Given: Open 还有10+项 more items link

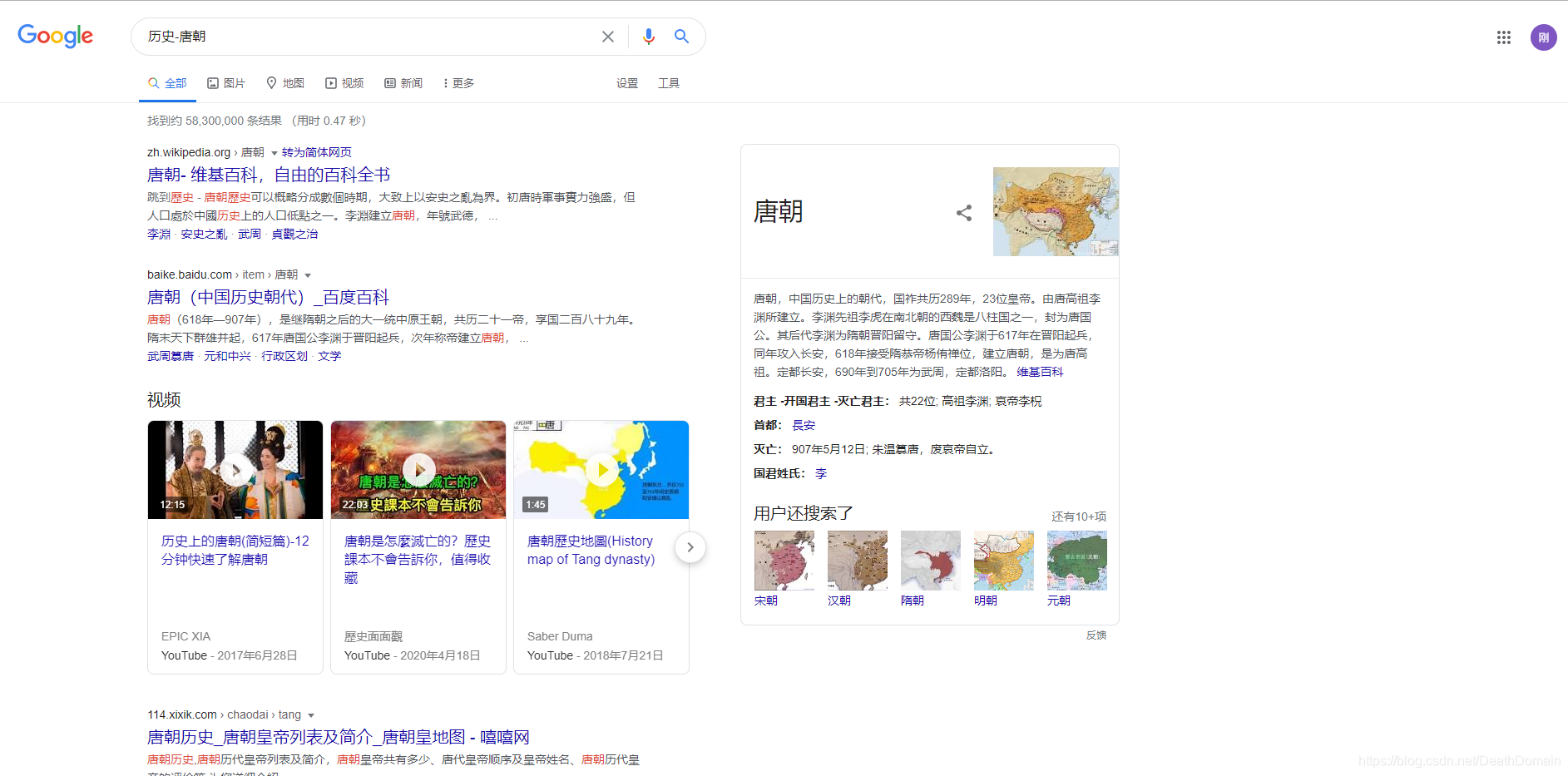Looking at the screenshot, I should point(1079,517).
